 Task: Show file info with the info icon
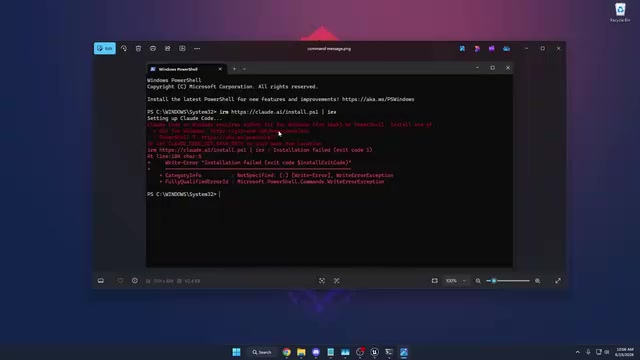pyautogui.click(x=135, y=281)
